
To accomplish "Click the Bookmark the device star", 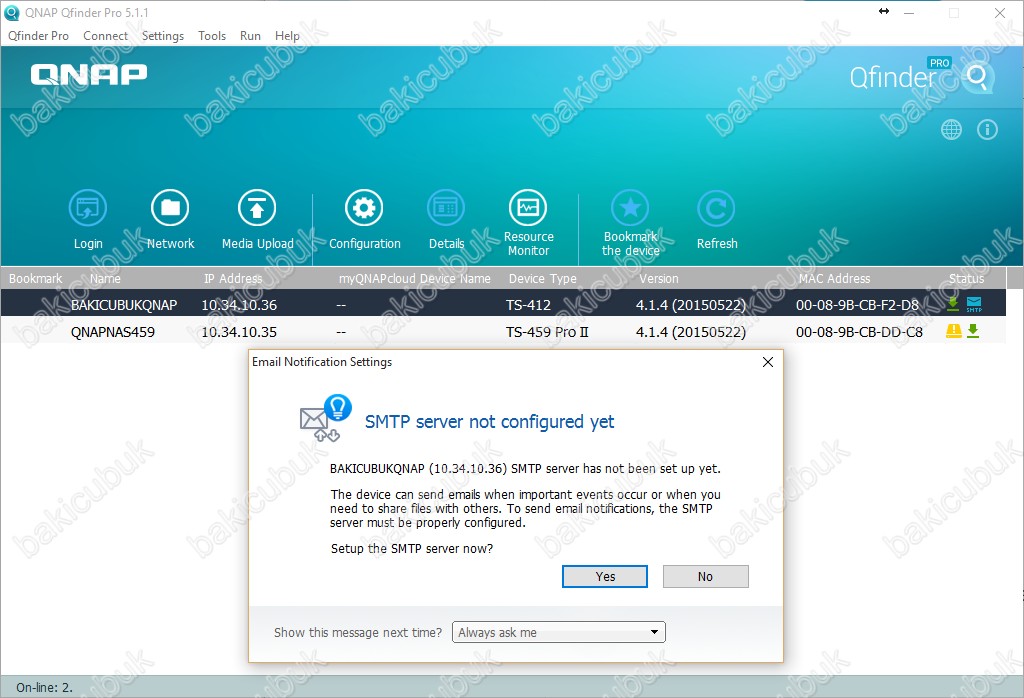I will click(x=630, y=208).
